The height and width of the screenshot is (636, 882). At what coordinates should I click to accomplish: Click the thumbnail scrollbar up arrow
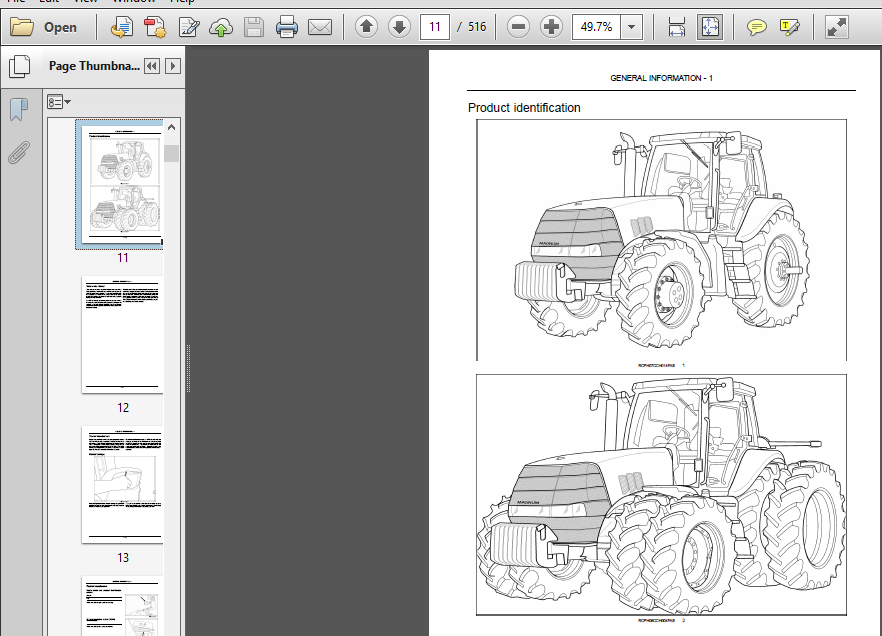172,128
